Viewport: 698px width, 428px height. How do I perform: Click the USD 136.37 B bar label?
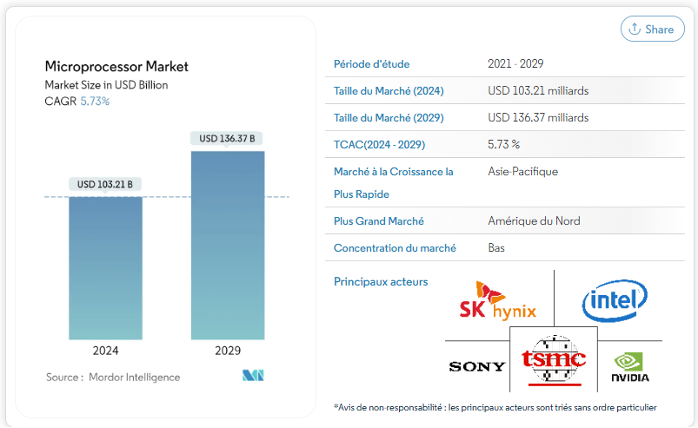click(x=227, y=139)
